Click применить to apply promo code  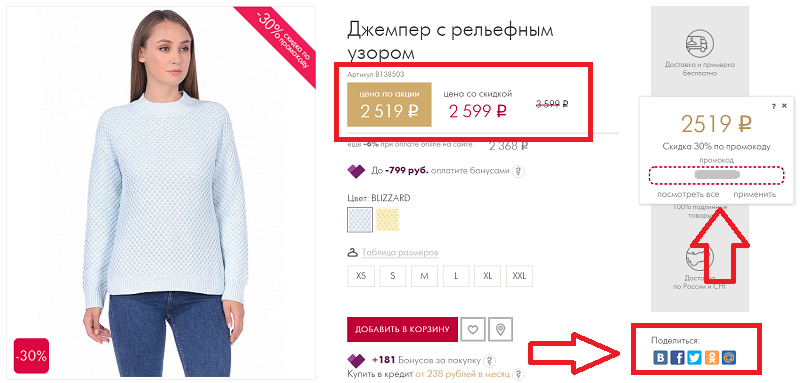tap(755, 194)
